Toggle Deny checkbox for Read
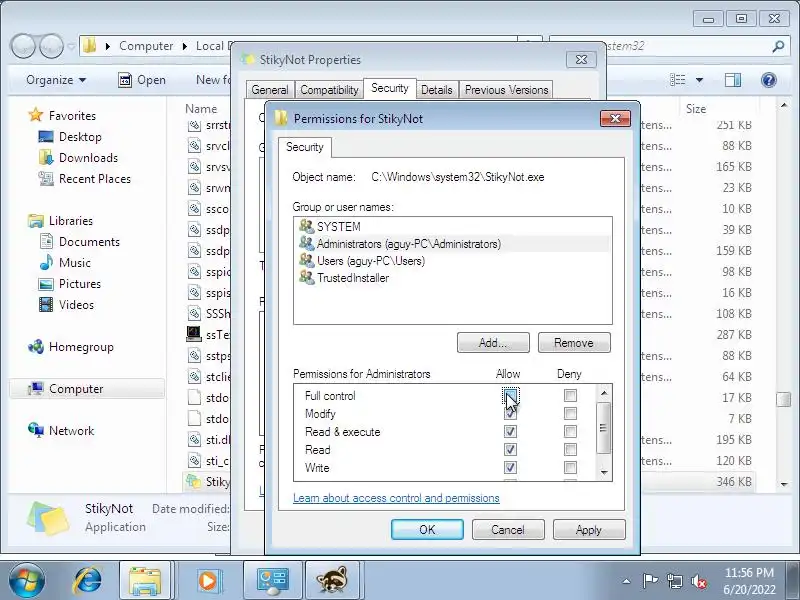Screen dimensions: 800x600 coord(570,449)
